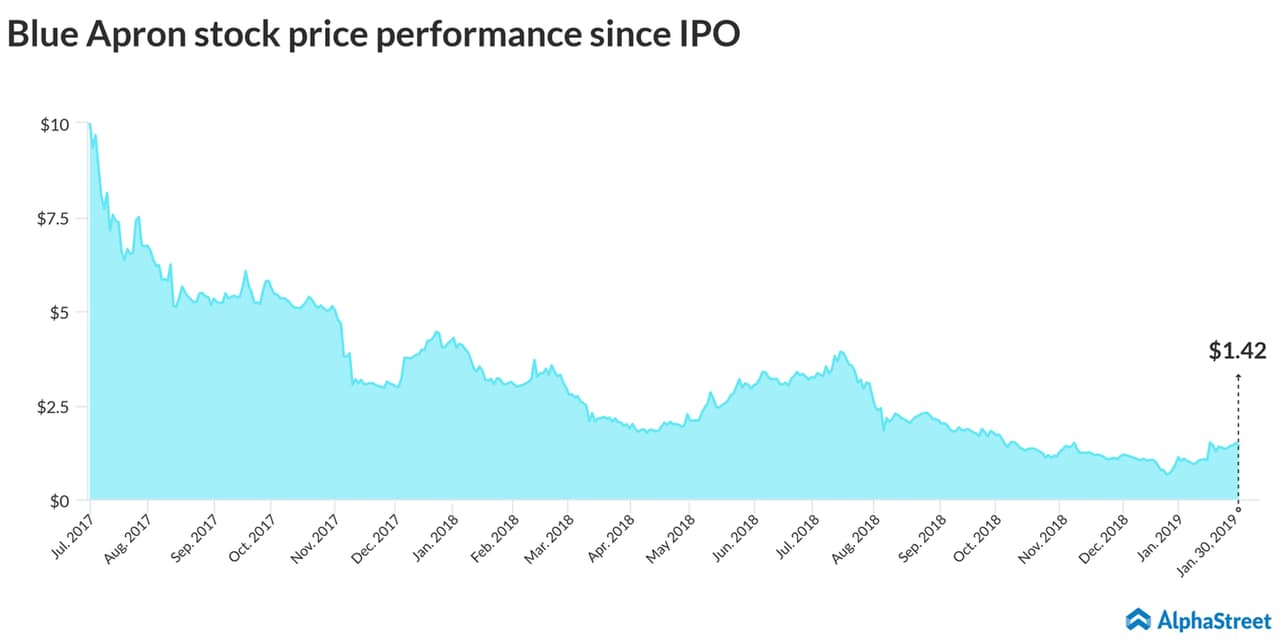This screenshot has height=640, width=1280.
Task: Click the AlphaStreet logo icon
Action: pyautogui.click(x=1139, y=619)
